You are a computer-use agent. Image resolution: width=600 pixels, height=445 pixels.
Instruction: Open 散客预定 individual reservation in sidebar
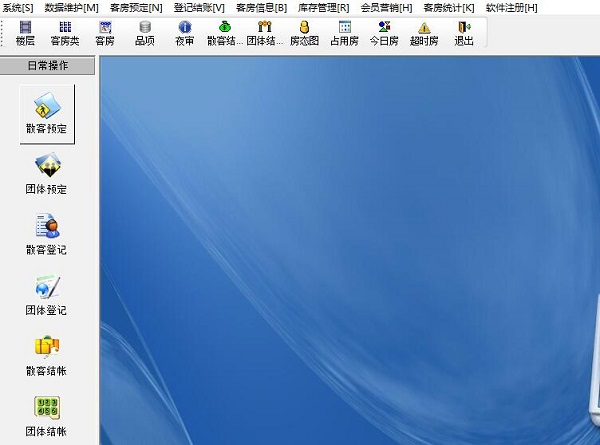[47, 114]
